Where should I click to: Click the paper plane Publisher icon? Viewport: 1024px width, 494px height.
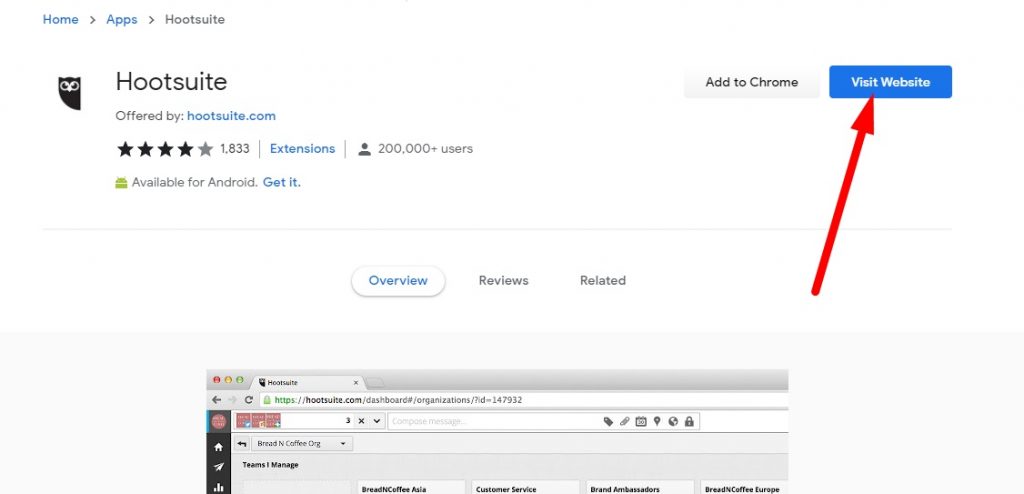tap(219, 467)
